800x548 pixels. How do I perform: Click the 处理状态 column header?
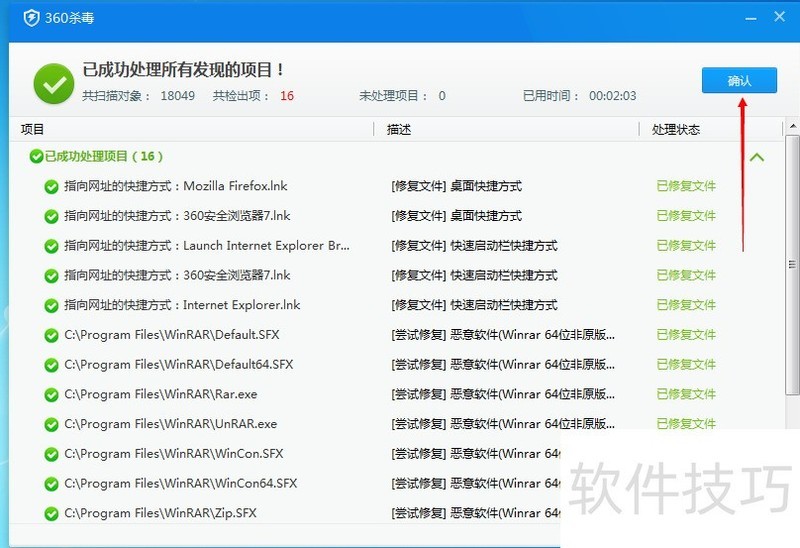click(676, 130)
